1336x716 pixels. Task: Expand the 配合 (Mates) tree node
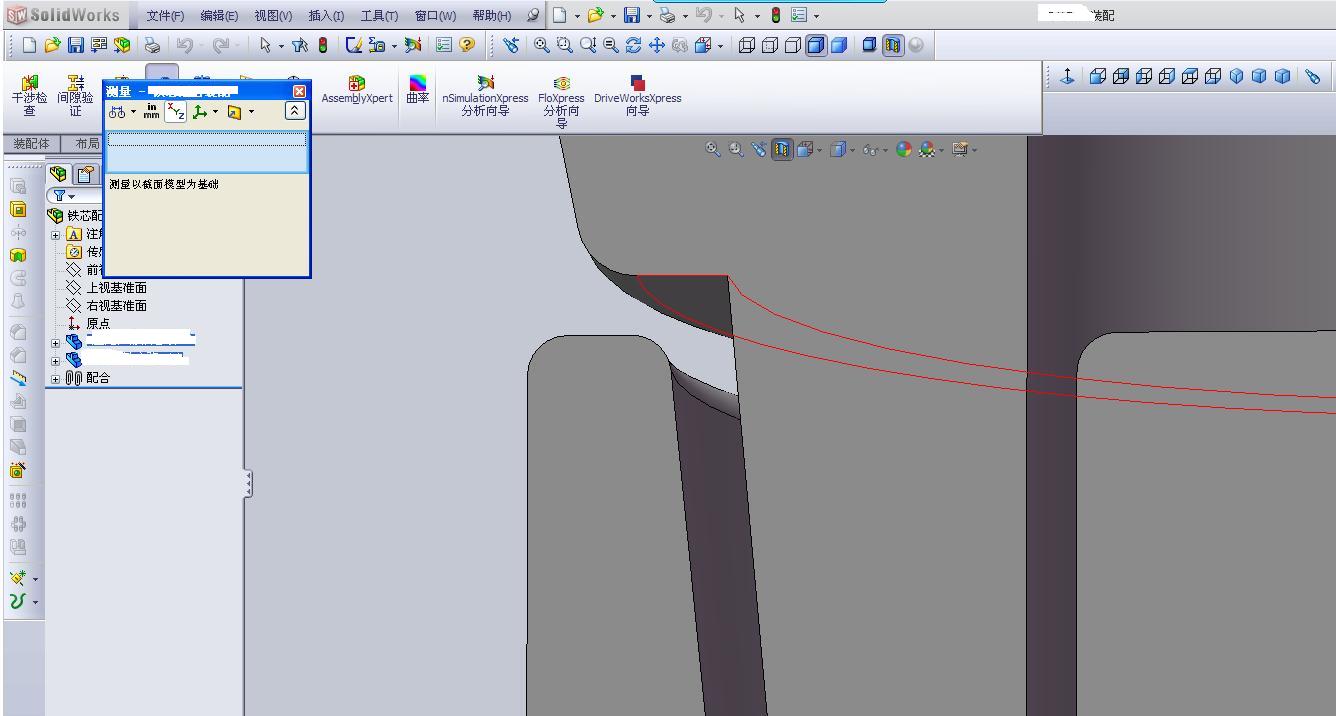(56, 379)
